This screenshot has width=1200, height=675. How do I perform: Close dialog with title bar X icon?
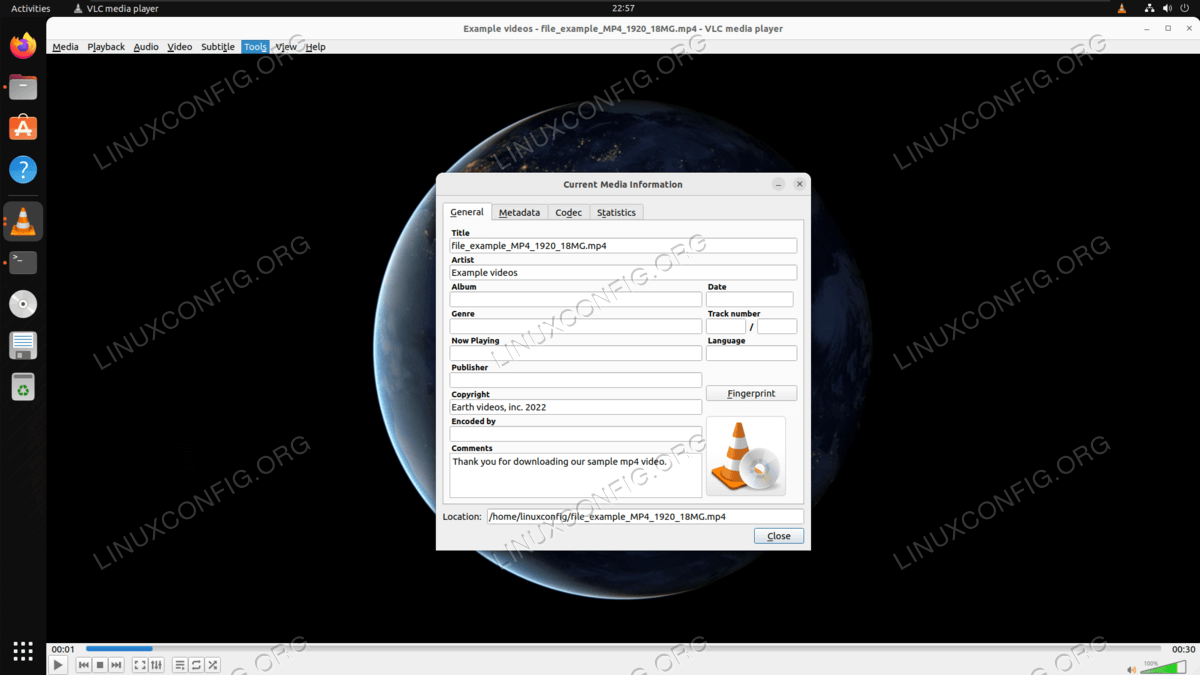[x=799, y=184]
